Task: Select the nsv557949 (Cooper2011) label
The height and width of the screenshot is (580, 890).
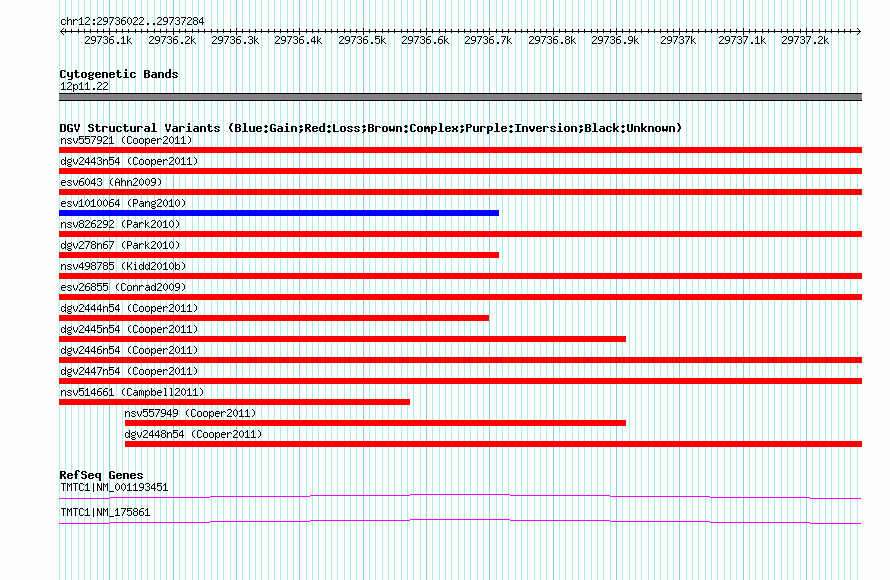Action: coord(190,413)
